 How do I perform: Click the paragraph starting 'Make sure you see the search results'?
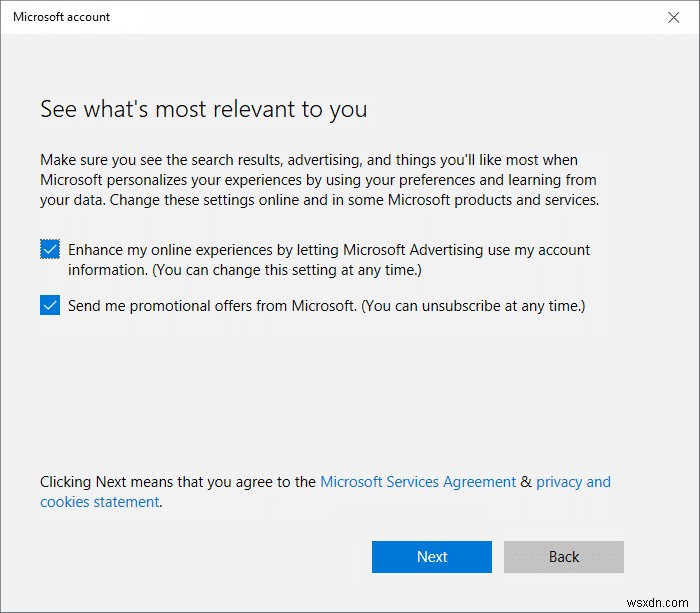(x=319, y=180)
